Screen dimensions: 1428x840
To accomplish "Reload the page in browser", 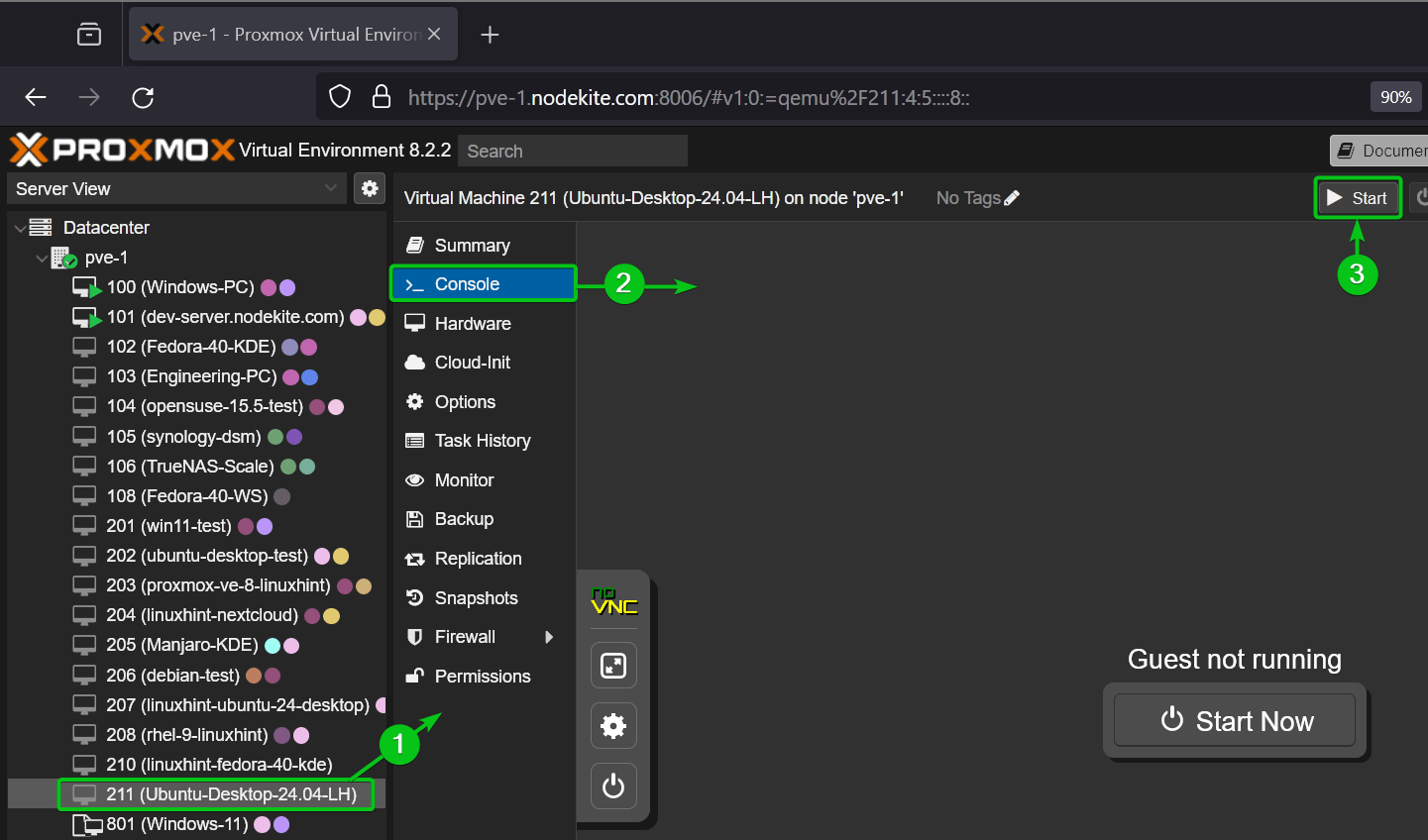I will coord(143,97).
